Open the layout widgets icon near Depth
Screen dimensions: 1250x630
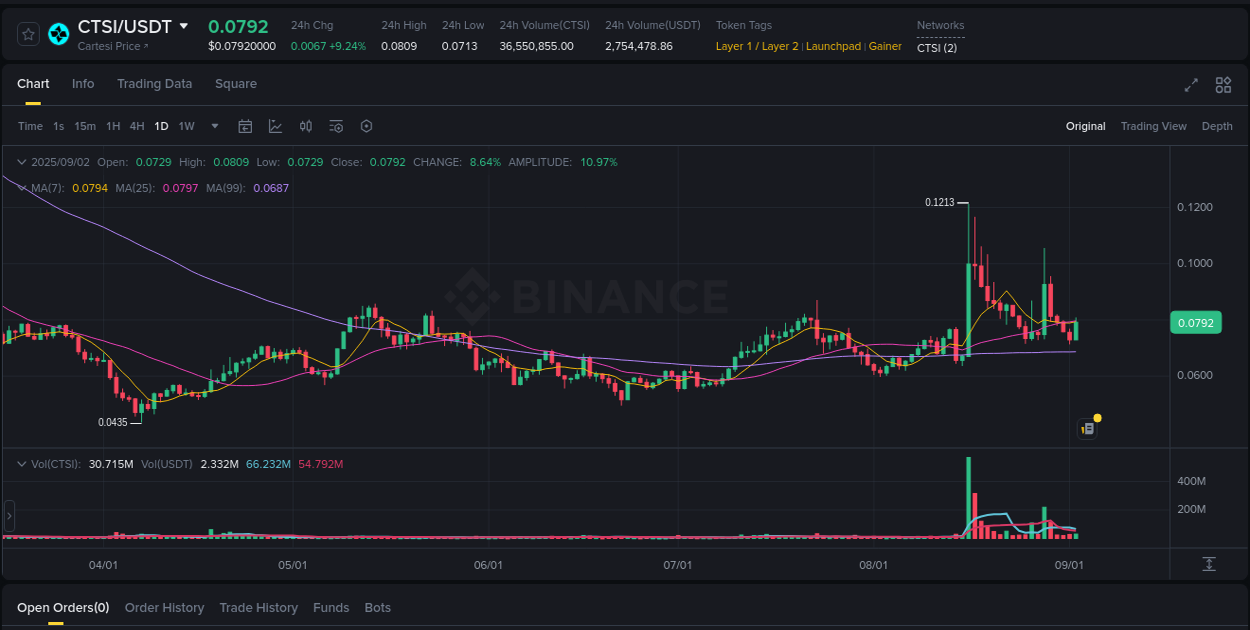(x=1223, y=85)
